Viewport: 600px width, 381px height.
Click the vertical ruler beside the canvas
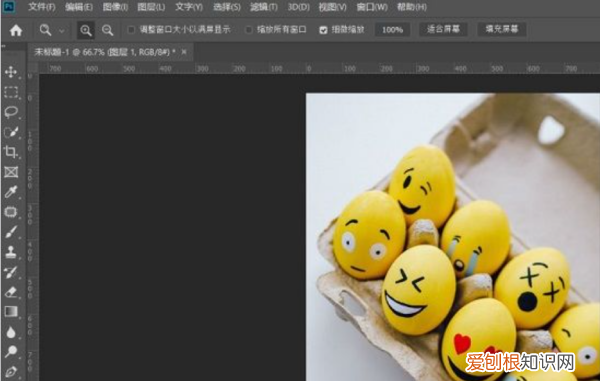33,227
